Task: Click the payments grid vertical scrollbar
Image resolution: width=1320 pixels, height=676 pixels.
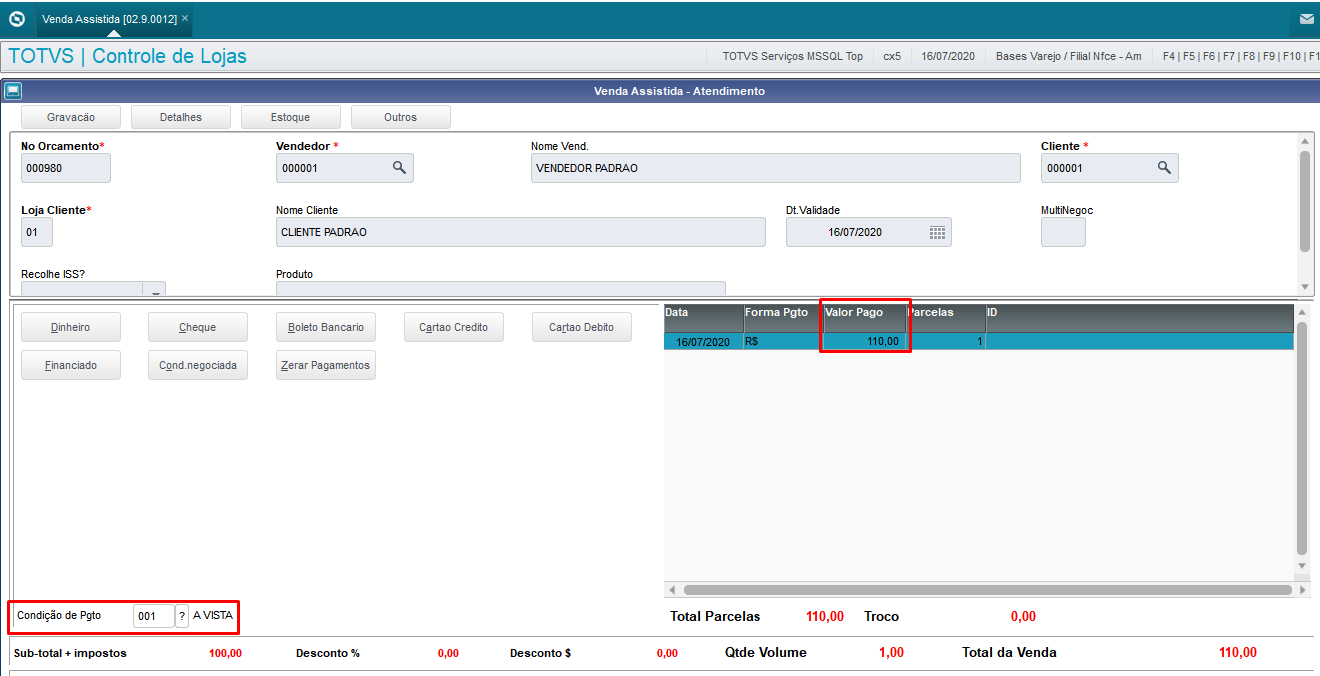Action: pyautogui.click(x=1302, y=440)
